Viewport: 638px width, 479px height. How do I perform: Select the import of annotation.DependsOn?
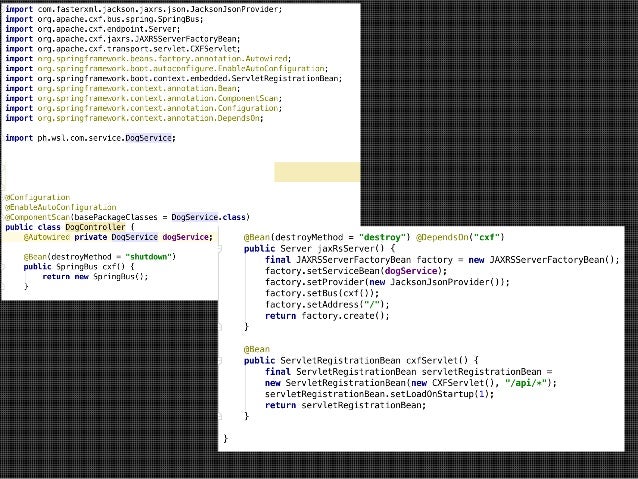click(x=134, y=118)
